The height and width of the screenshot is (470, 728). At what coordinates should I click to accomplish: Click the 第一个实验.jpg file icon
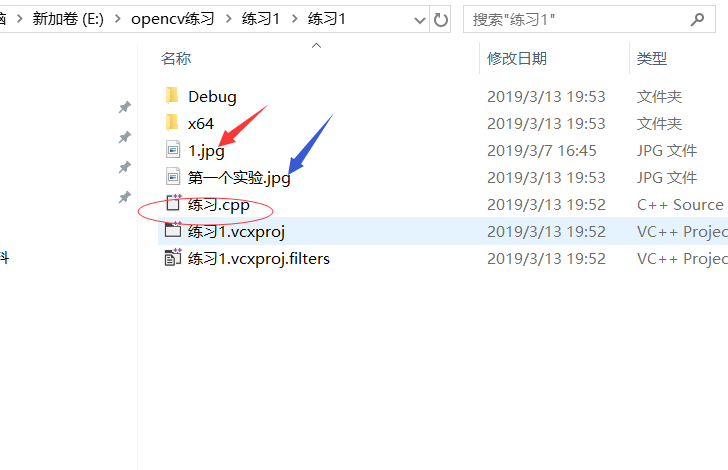click(x=173, y=177)
